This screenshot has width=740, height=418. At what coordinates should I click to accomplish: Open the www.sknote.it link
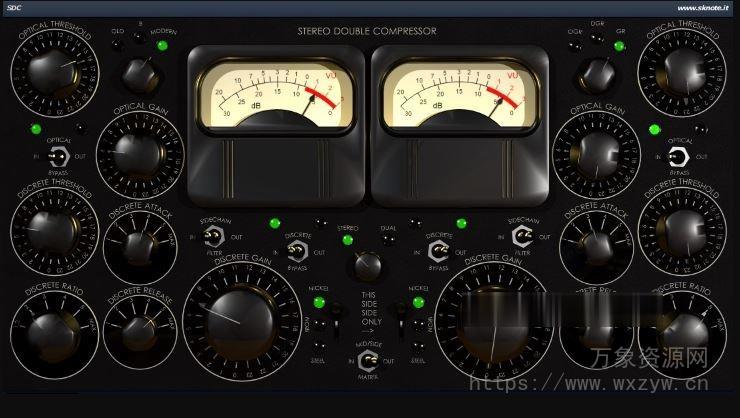[702, 8]
